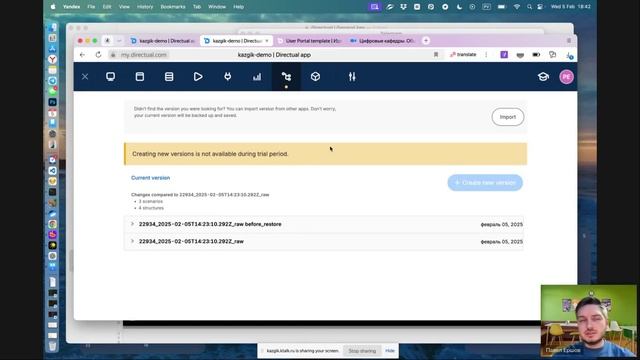
Task: Click the translate button in the address bar
Action: (x=463, y=54)
